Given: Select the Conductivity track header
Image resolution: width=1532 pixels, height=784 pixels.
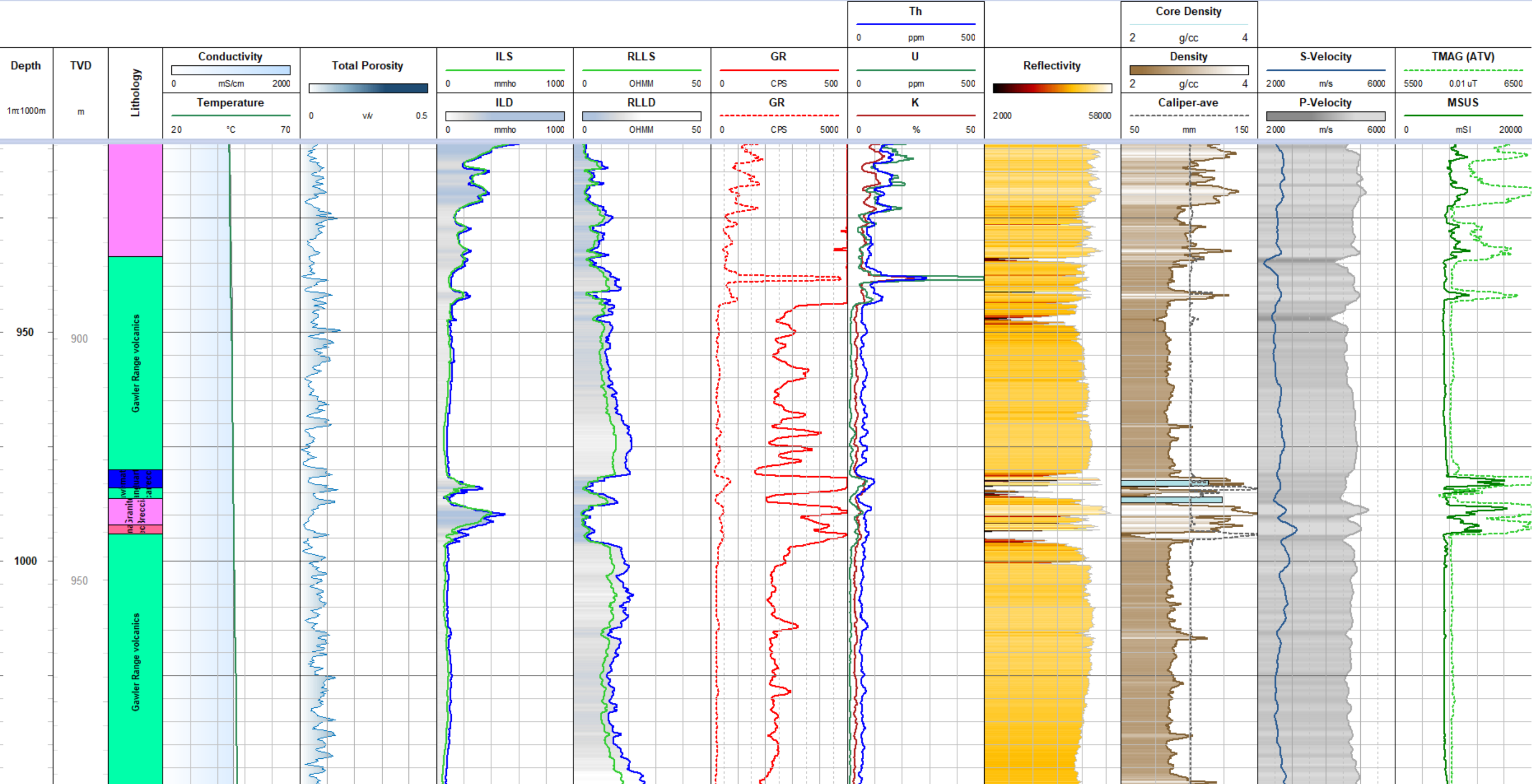Looking at the screenshot, I should (230, 57).
